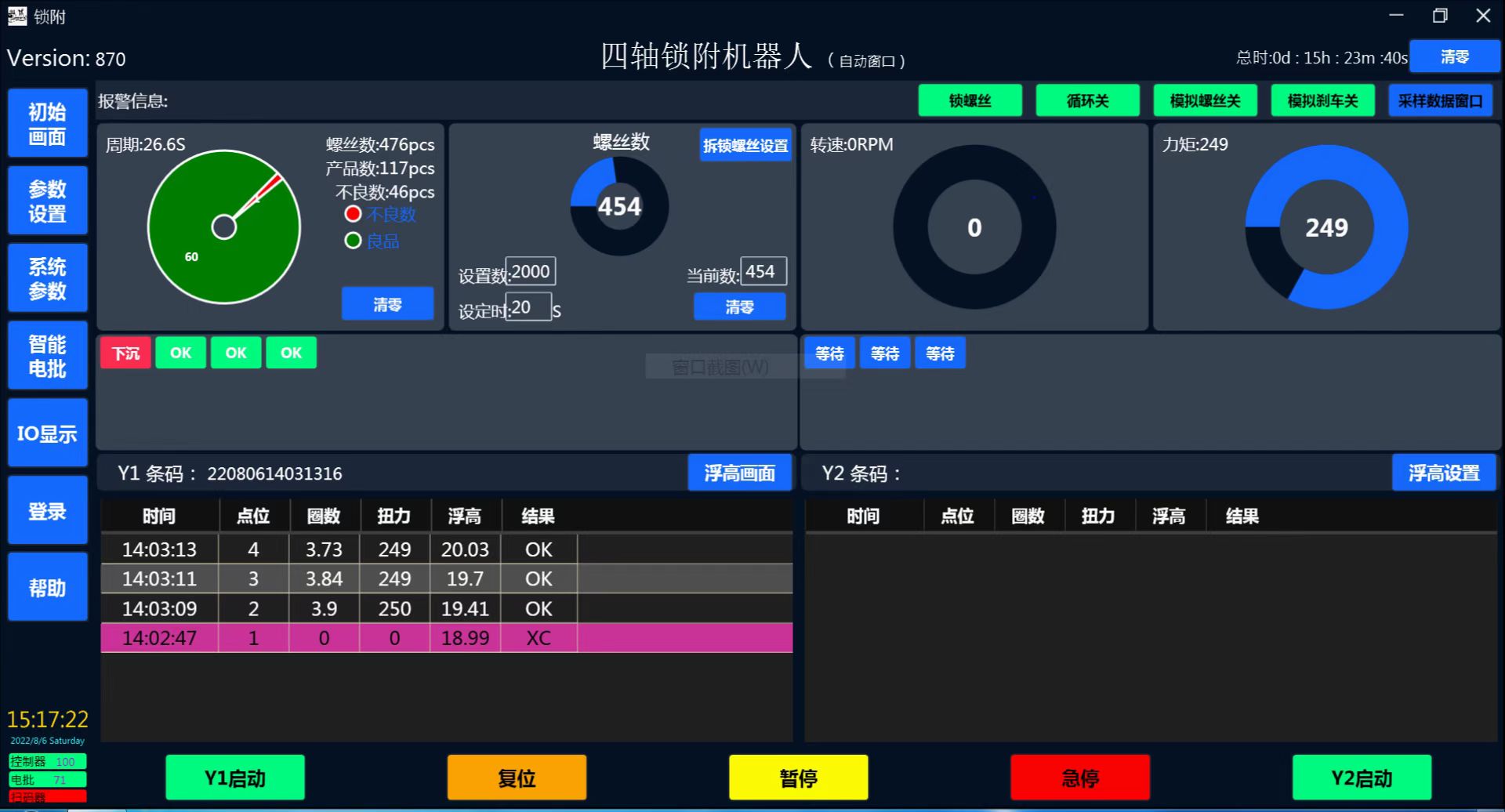Click the 设定时 input field
This screenshot has width=1505, height=812.
coord(529,307)
